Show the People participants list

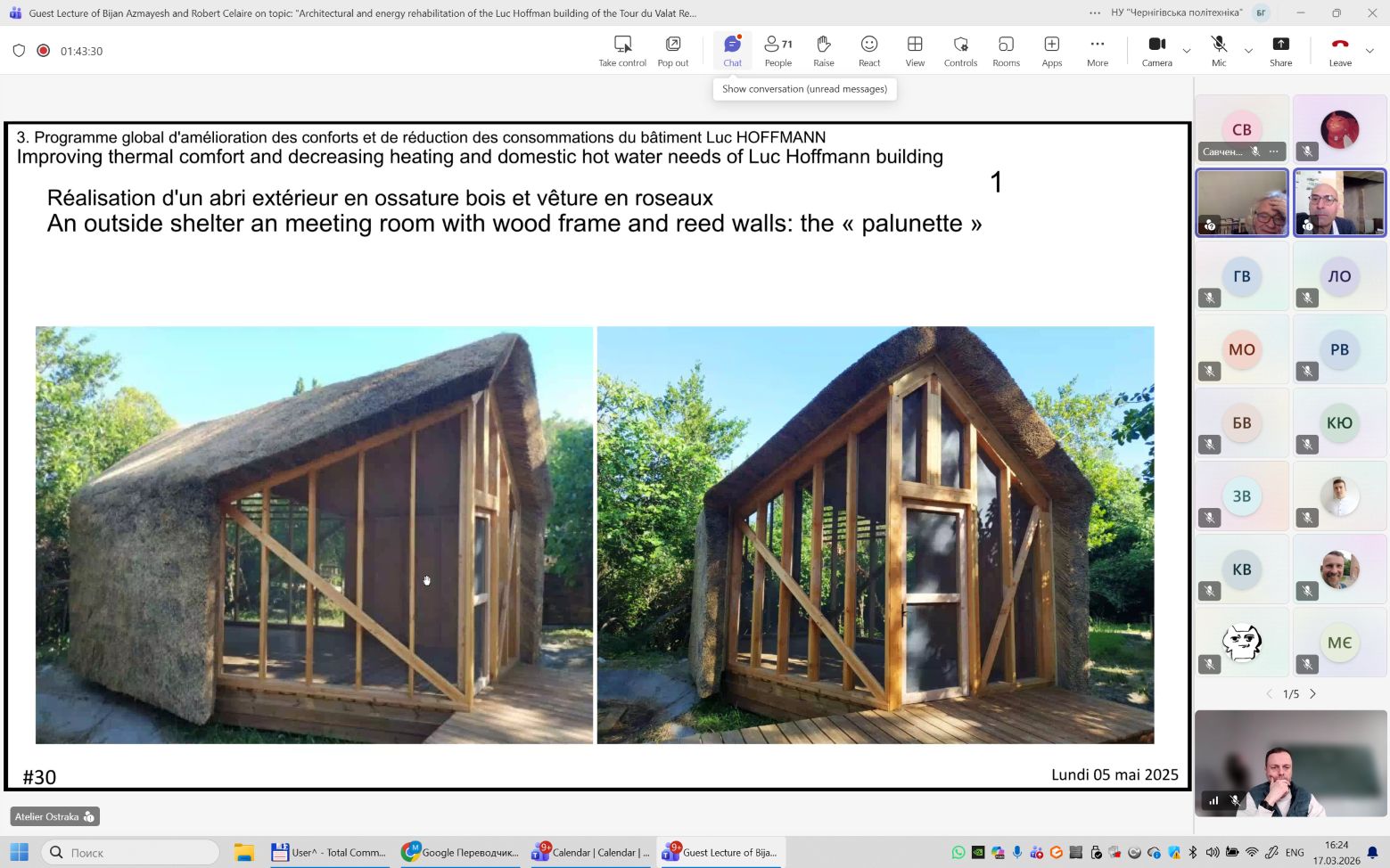point(777,51)
